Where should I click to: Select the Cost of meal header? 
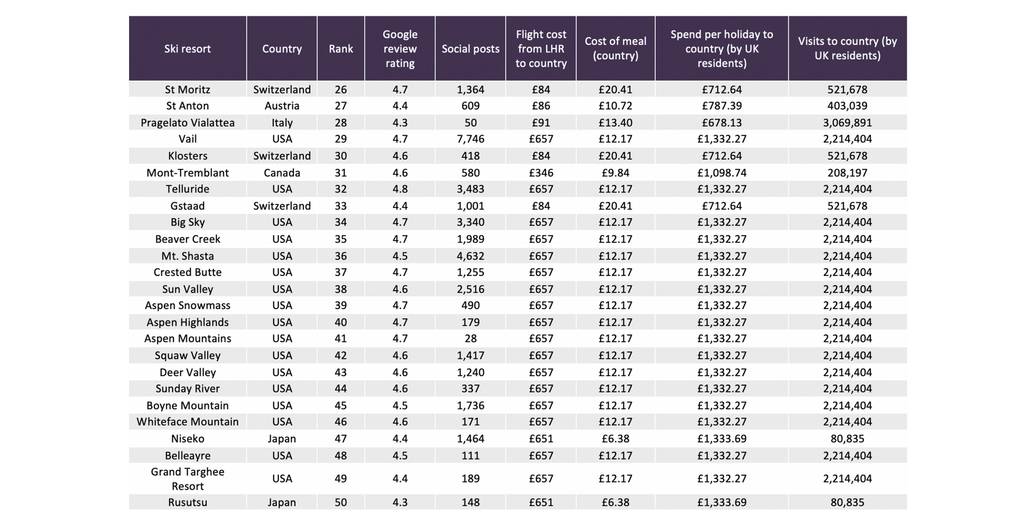(x=615, y=48)
